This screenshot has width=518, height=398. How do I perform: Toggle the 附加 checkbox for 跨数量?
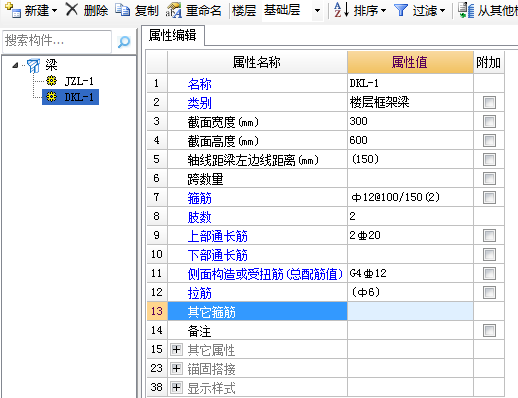coord(489,178)
